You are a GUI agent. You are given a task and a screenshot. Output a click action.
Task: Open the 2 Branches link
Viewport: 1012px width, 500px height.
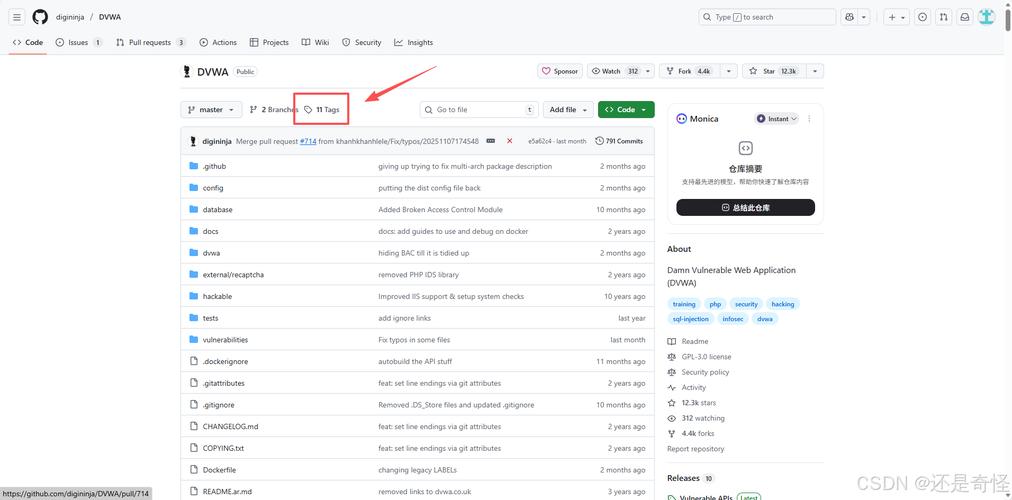(x=274, y=110)
